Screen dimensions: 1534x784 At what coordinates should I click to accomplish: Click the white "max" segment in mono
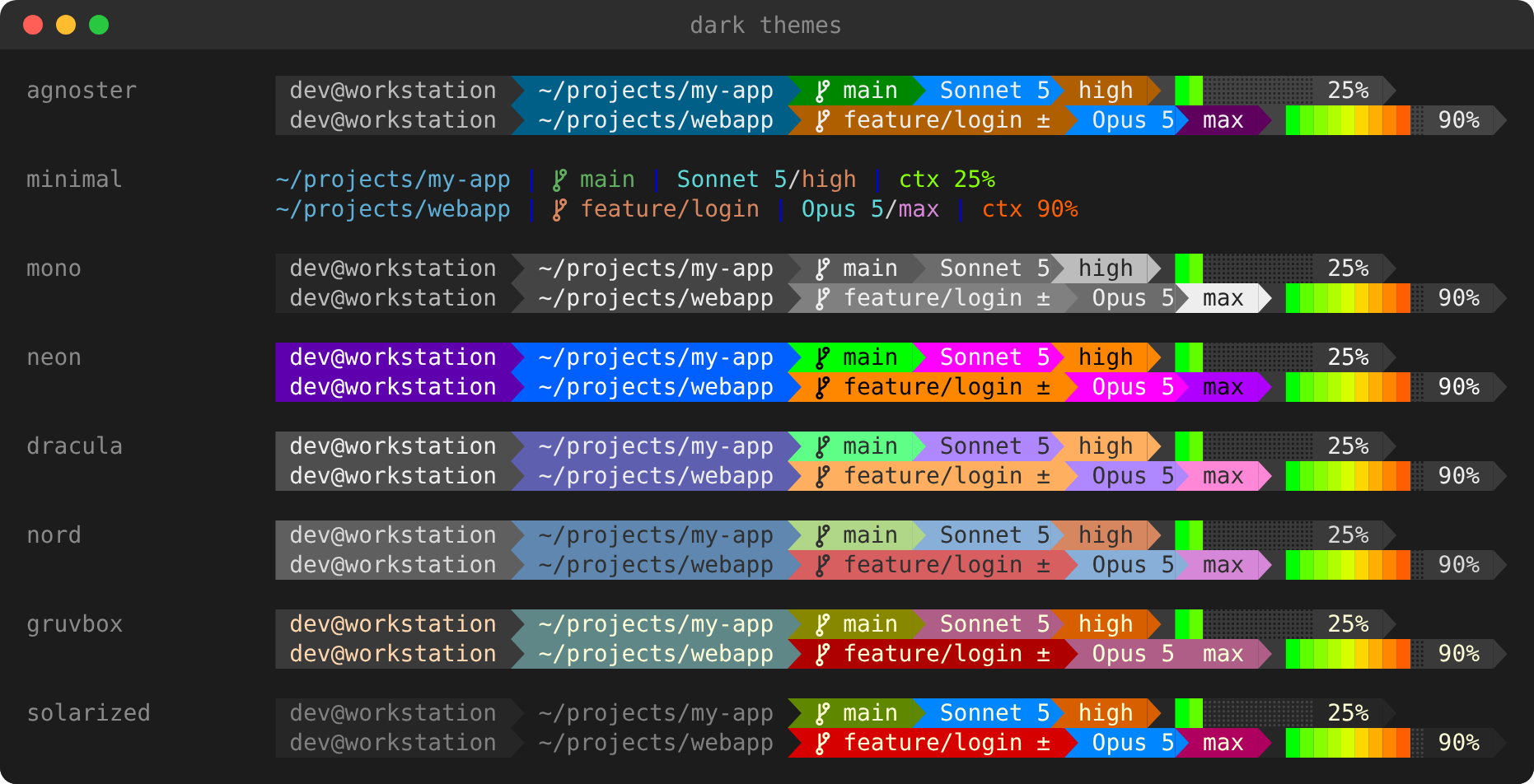1223,298
